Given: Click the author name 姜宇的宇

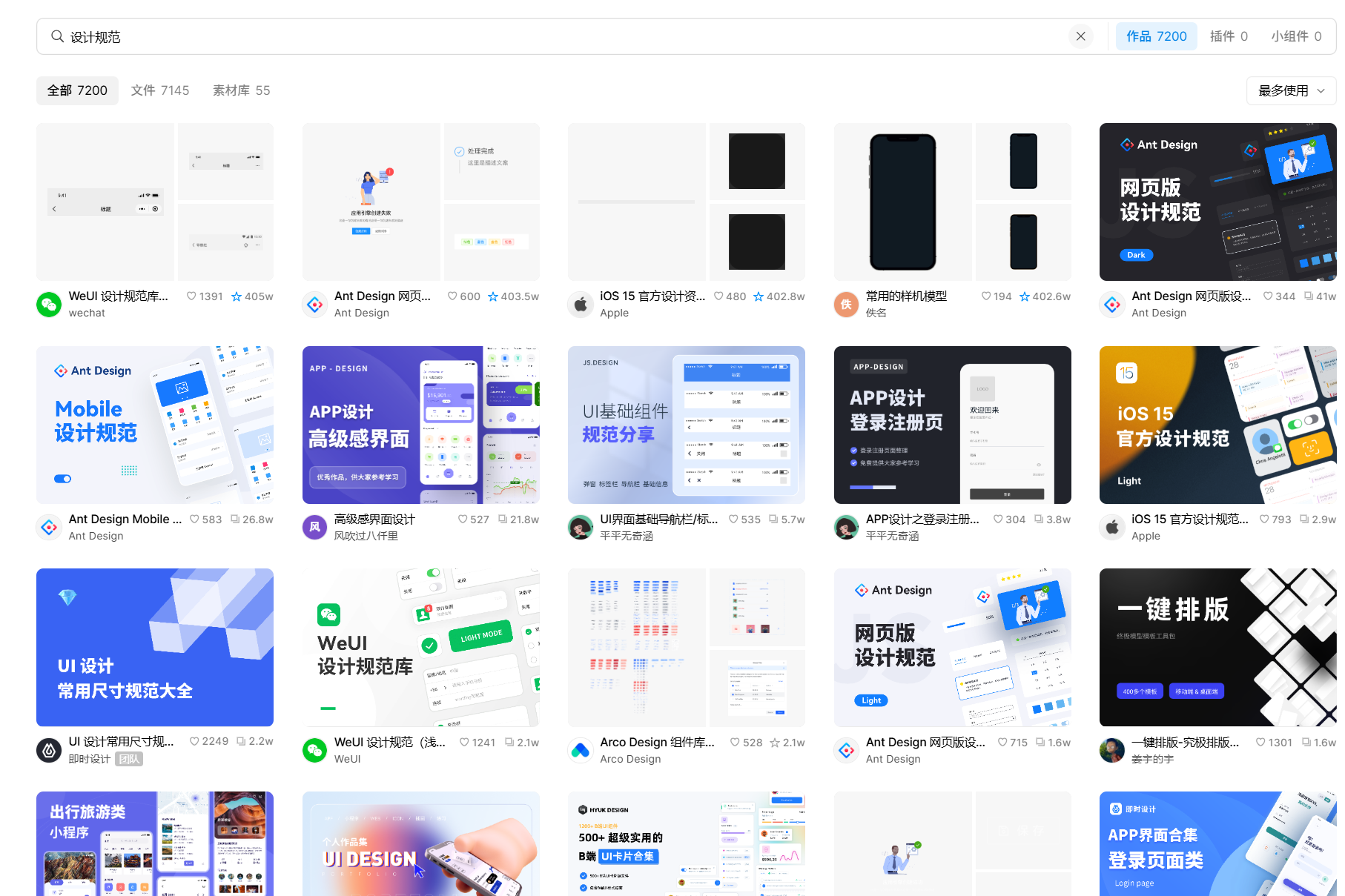Looking at the screenshot, I should (x=1152, y=759).
